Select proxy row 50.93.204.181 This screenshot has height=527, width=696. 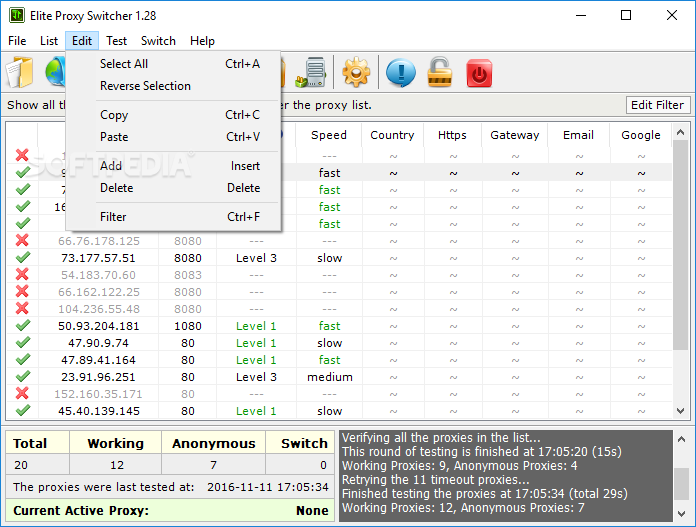click(340, 326)
